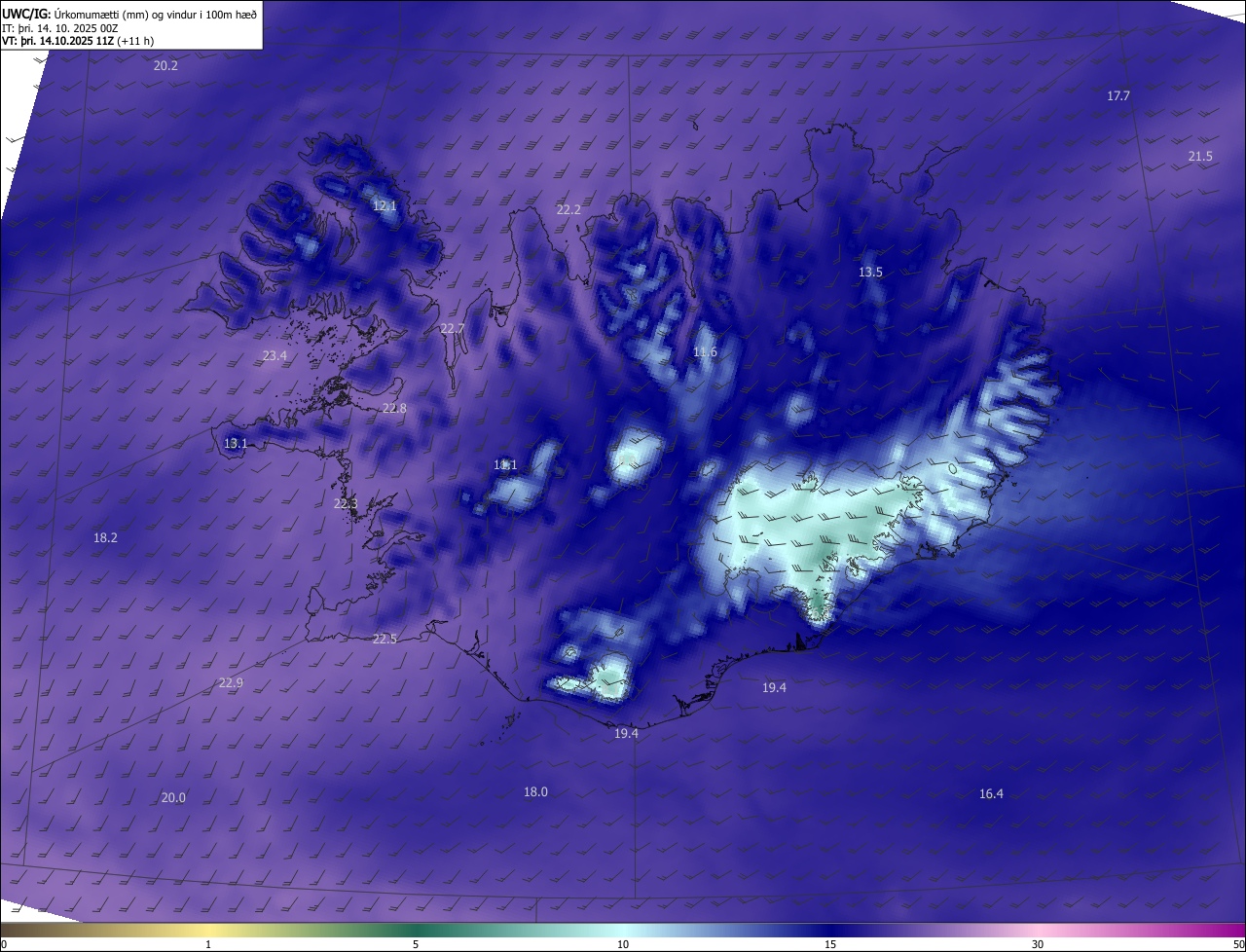Click the 20.2 value label
The image size is (1246, 952).
point(165,66)
